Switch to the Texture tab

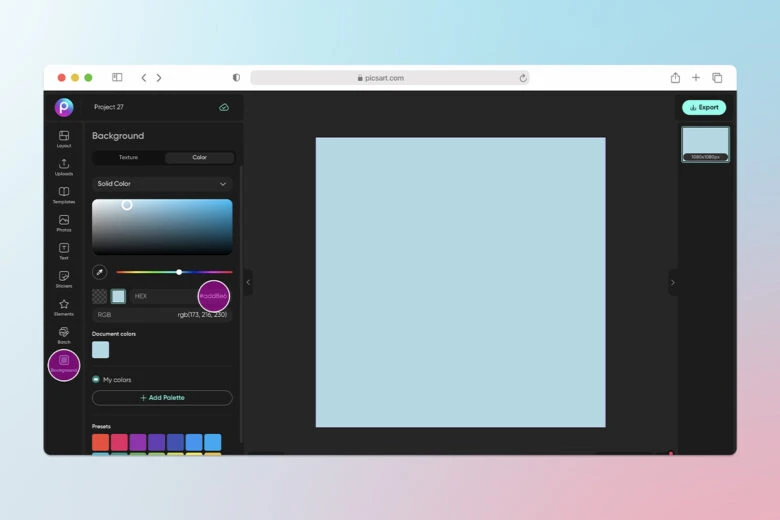(x=128, y=157)
